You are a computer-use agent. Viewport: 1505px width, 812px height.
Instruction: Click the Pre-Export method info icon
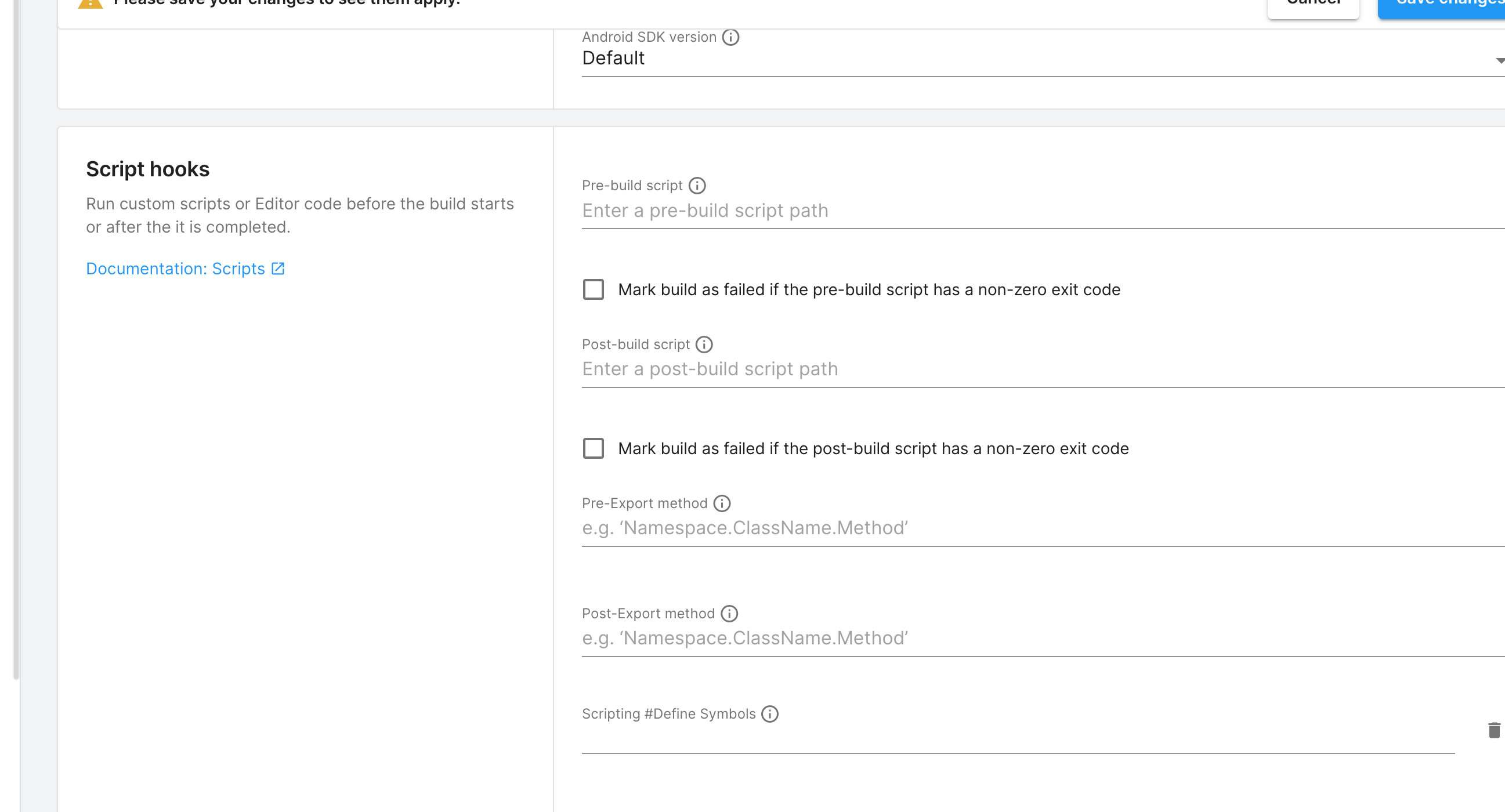point(722,503)
